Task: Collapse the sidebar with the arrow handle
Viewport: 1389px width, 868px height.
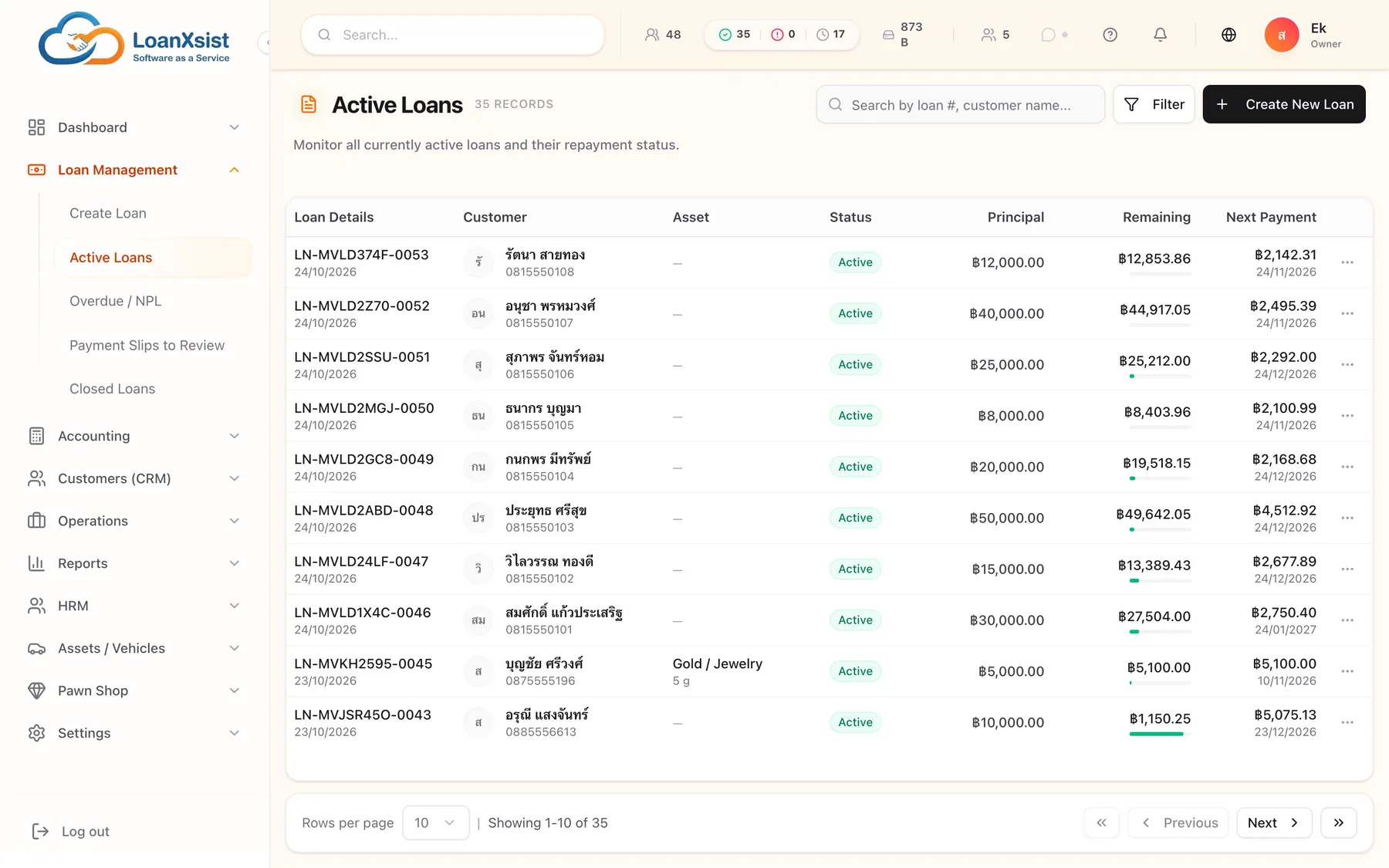Action: click(265, 42)
